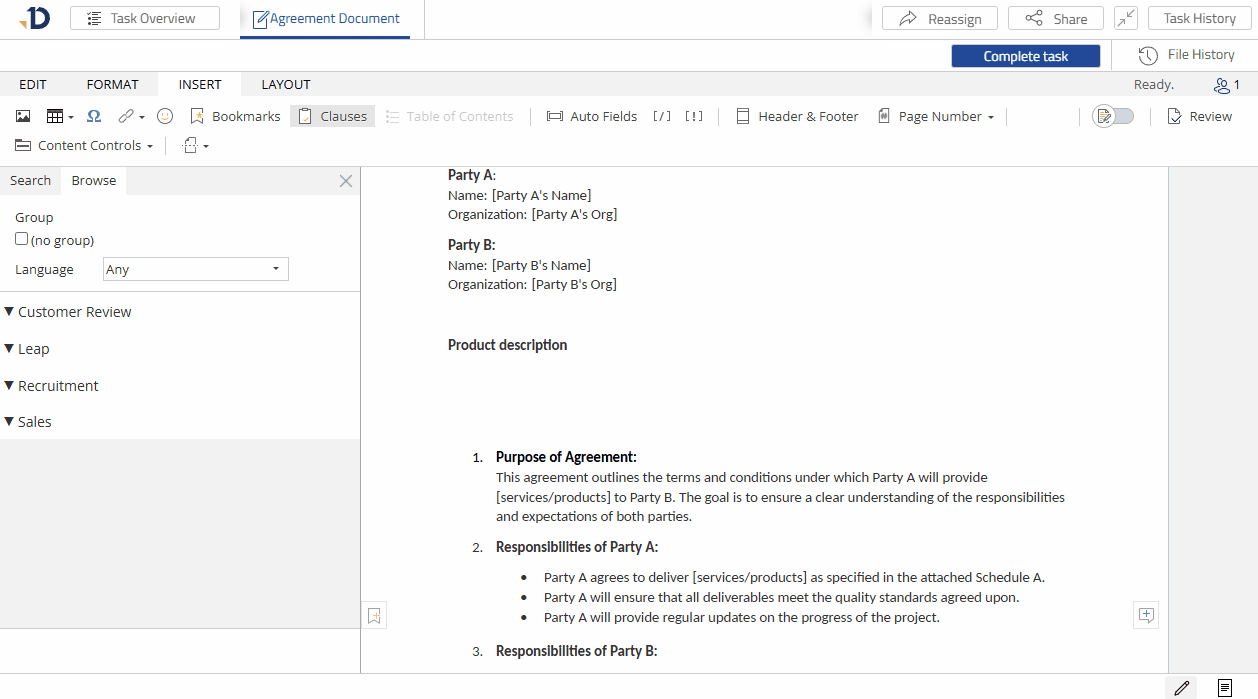1258x699 pixels.
Task: Insert a special symbol with Omega icon
Action: (x=94, y=116)
